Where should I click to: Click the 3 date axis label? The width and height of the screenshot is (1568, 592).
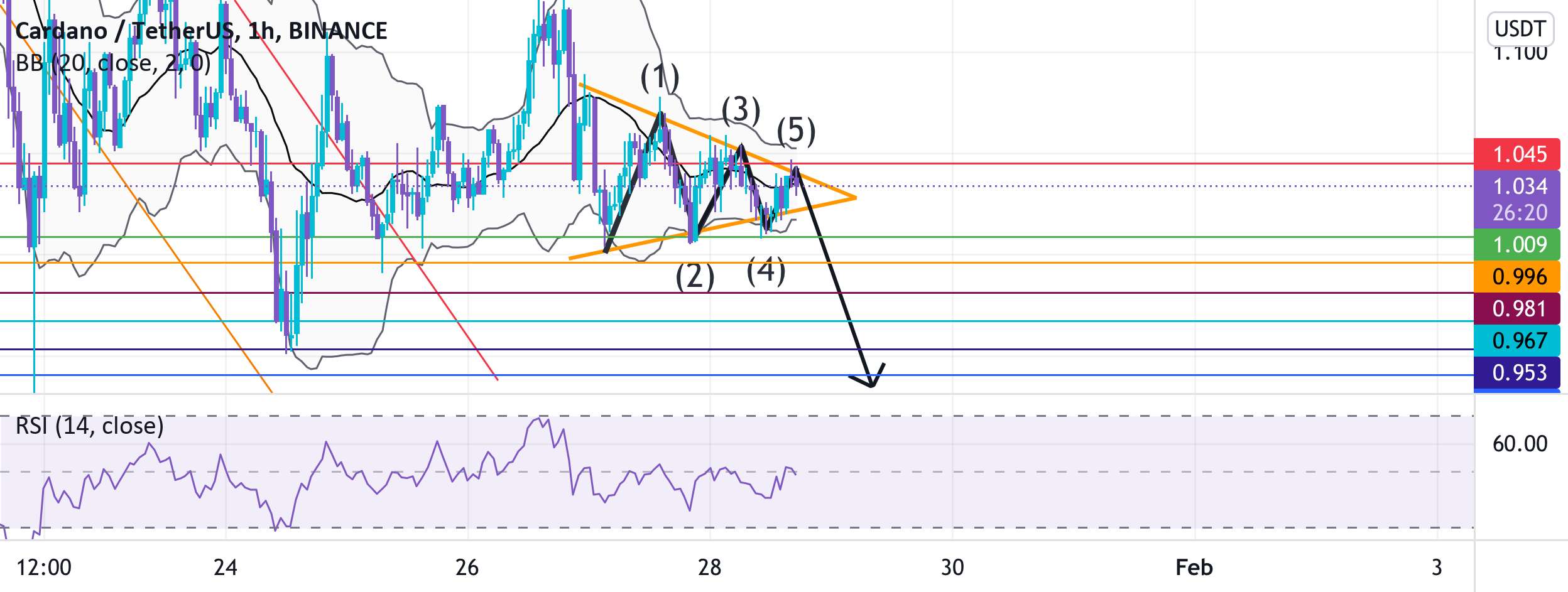pos(1437,568)
